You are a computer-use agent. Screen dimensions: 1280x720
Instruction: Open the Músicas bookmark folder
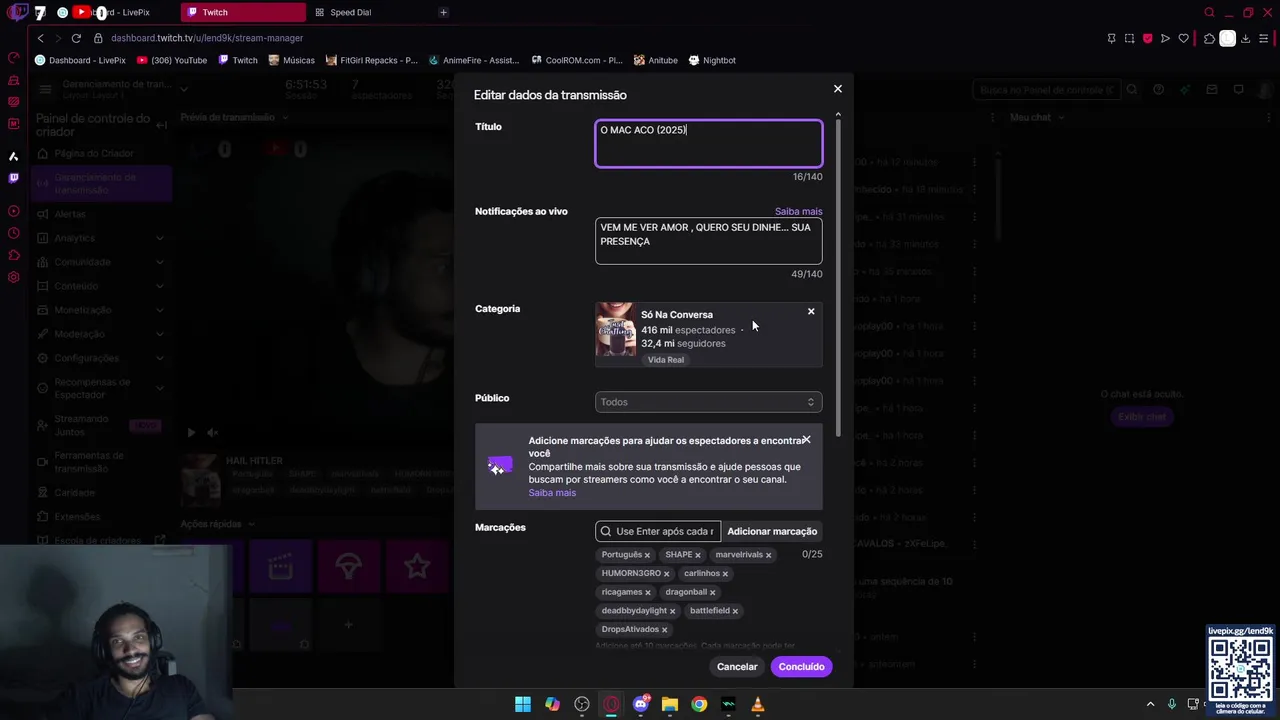(291, 60)
